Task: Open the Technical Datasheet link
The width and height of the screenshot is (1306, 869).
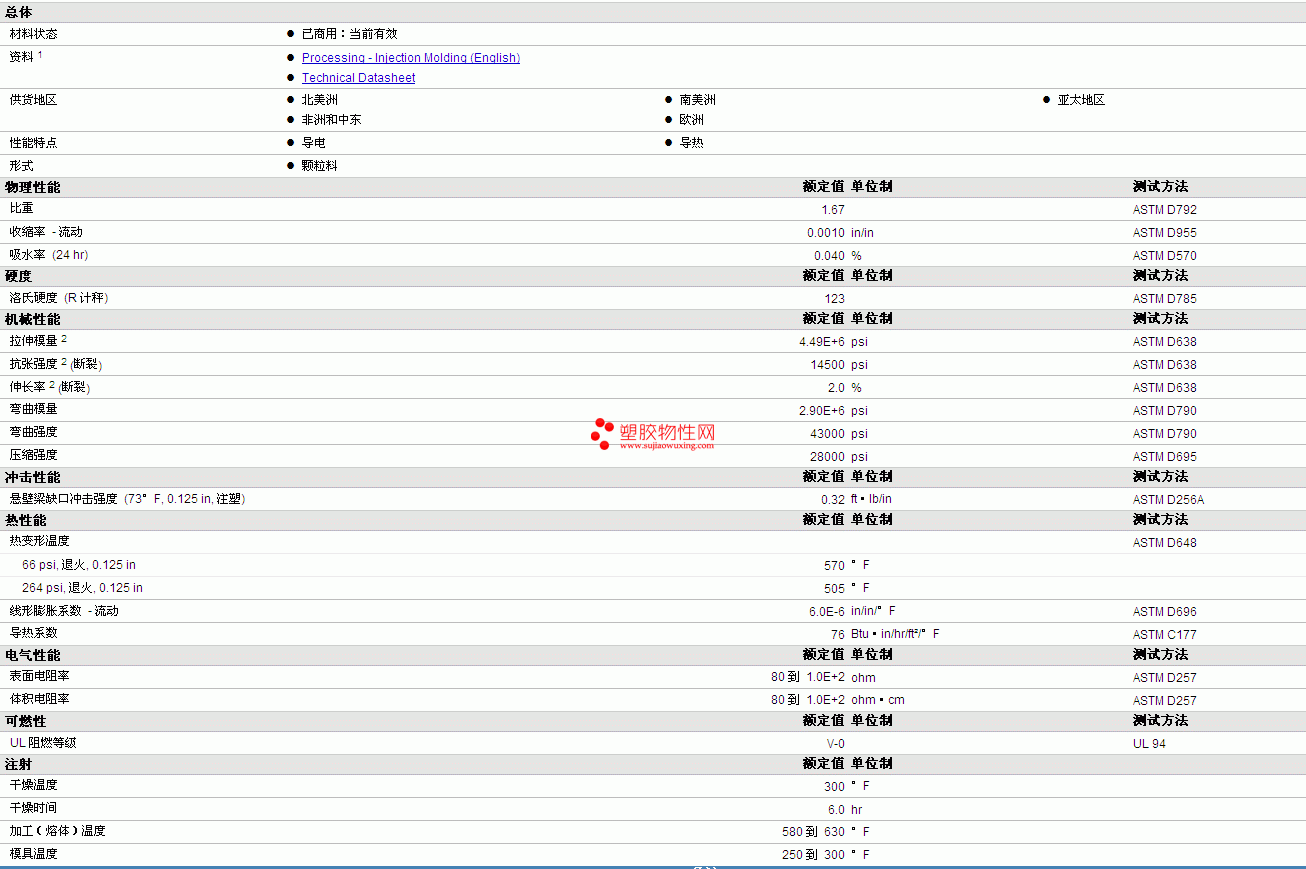Action: click(x=359, y=78)
